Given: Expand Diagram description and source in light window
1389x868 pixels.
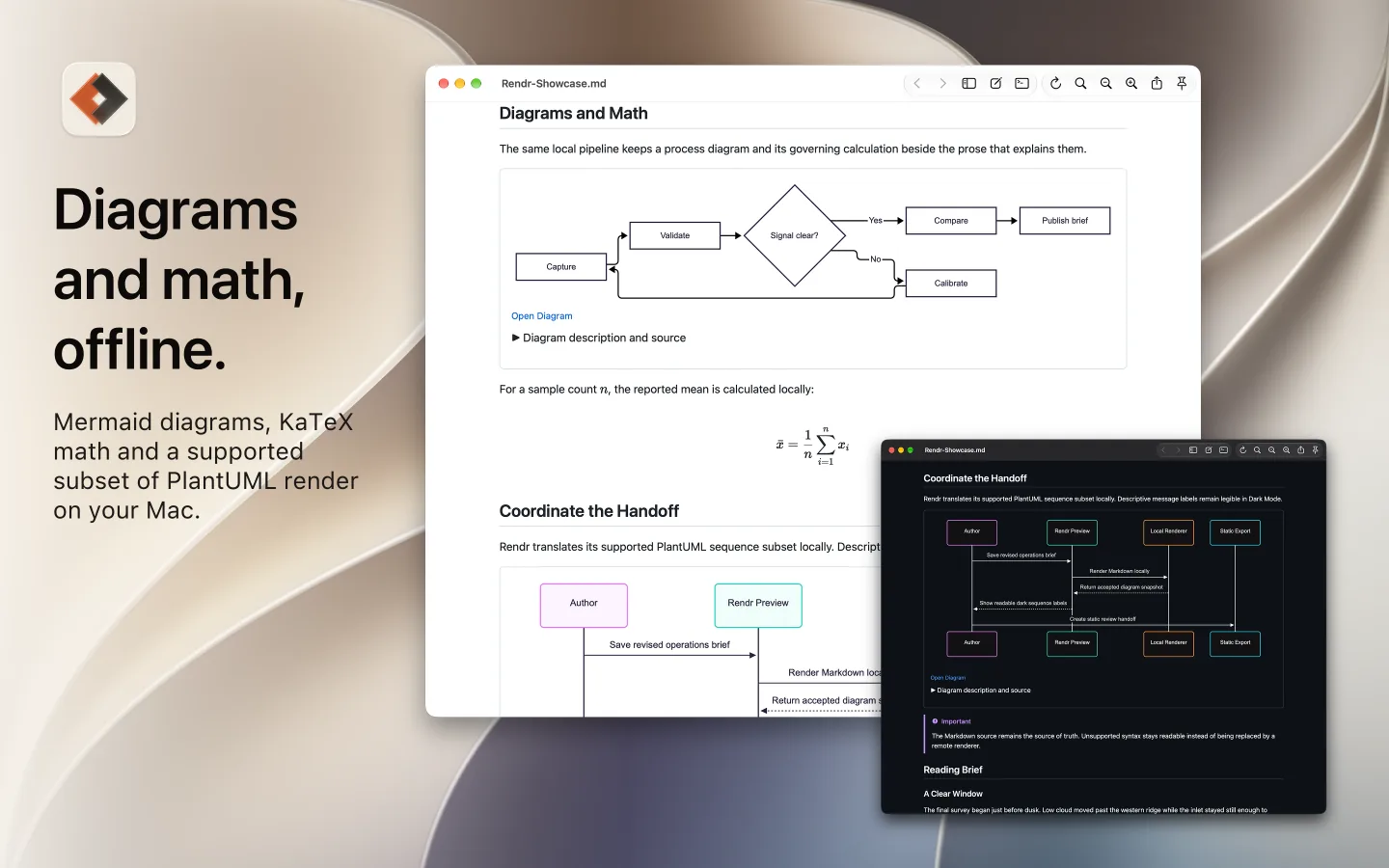Looking at the screenshot, I should click(x=598, y=338).
